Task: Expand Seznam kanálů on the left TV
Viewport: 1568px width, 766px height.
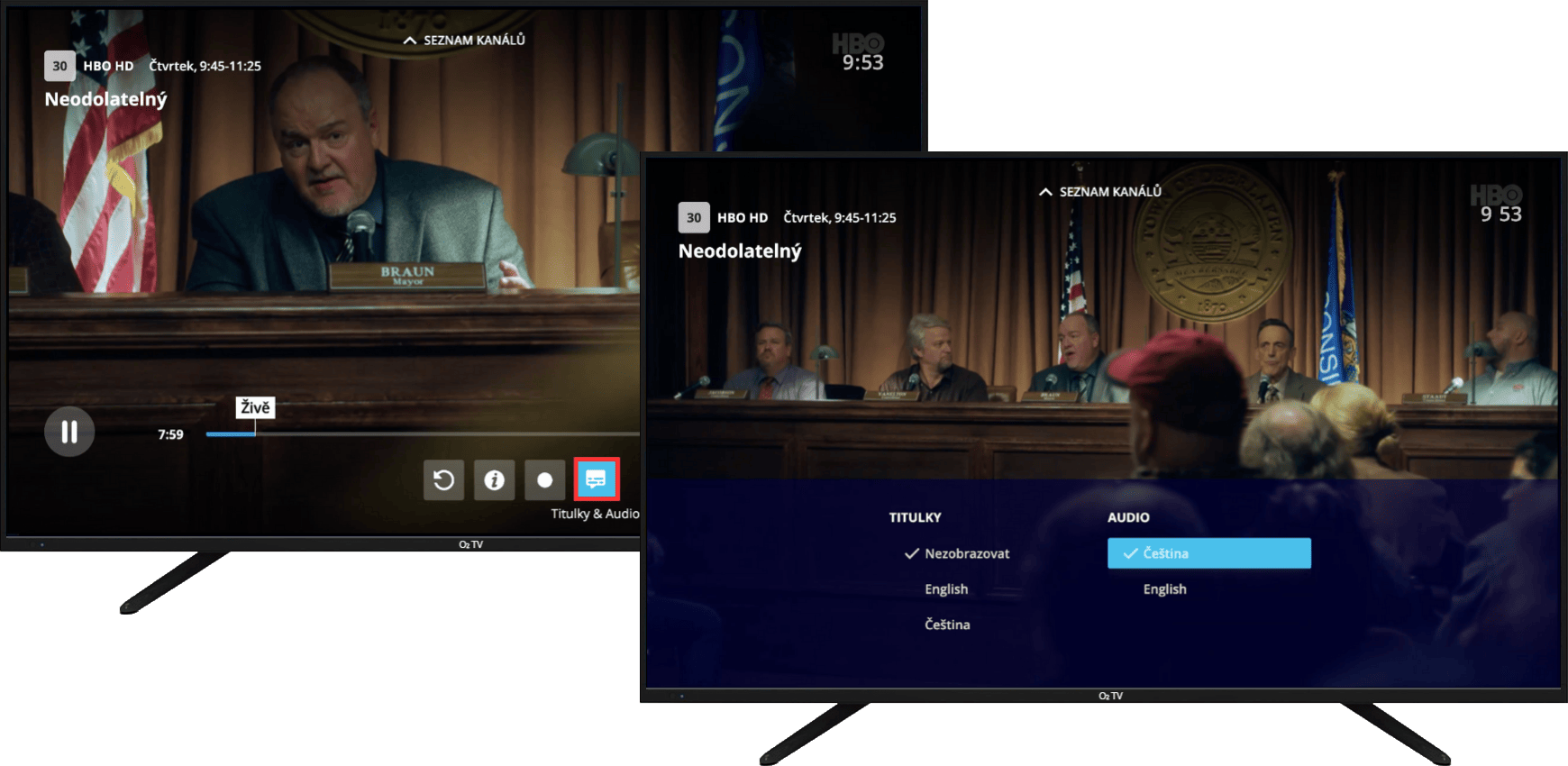Action: (464, 41)
